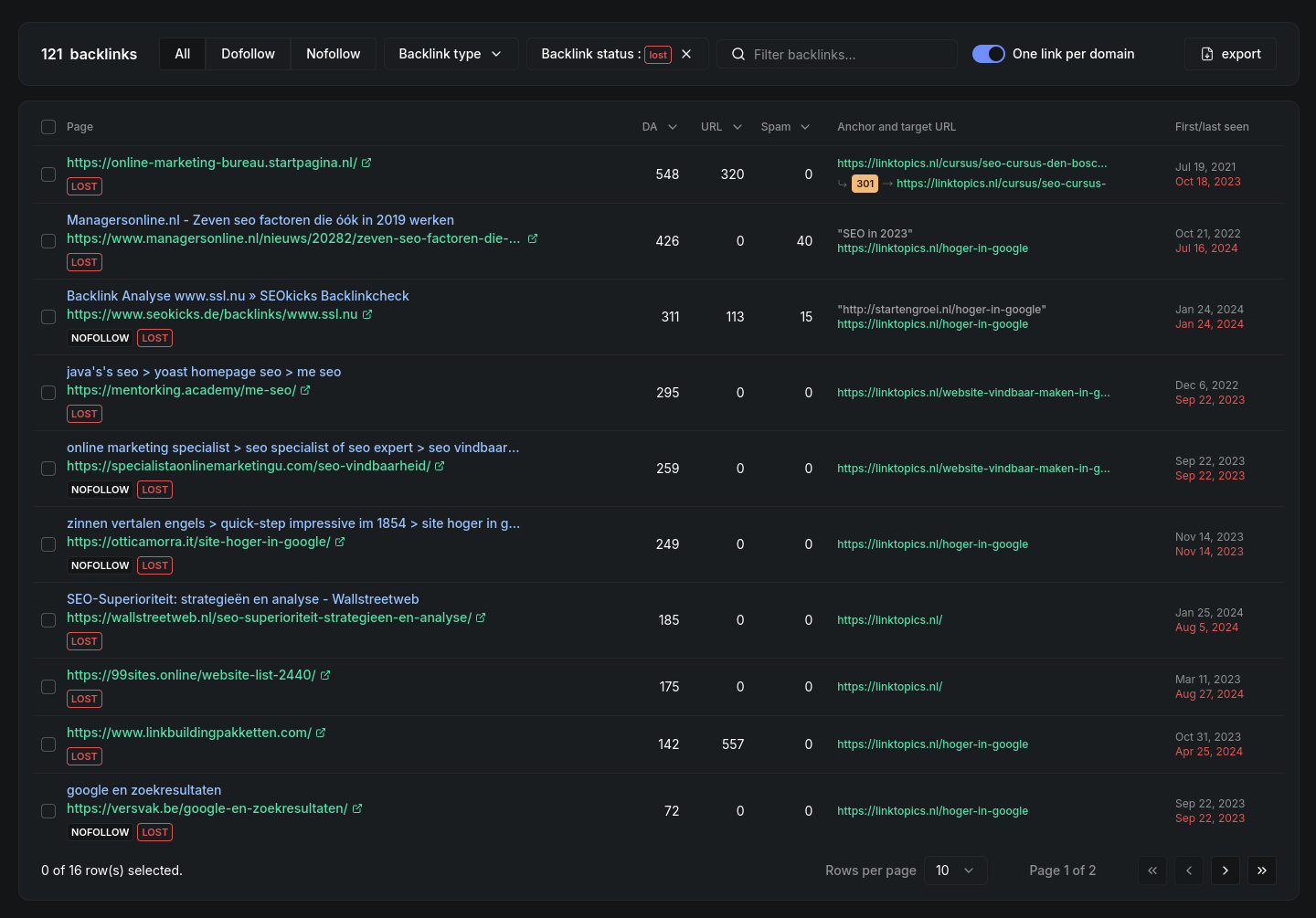Go to next page of results
Screen dimensions: 1316x918
(x=1226, y=871)
